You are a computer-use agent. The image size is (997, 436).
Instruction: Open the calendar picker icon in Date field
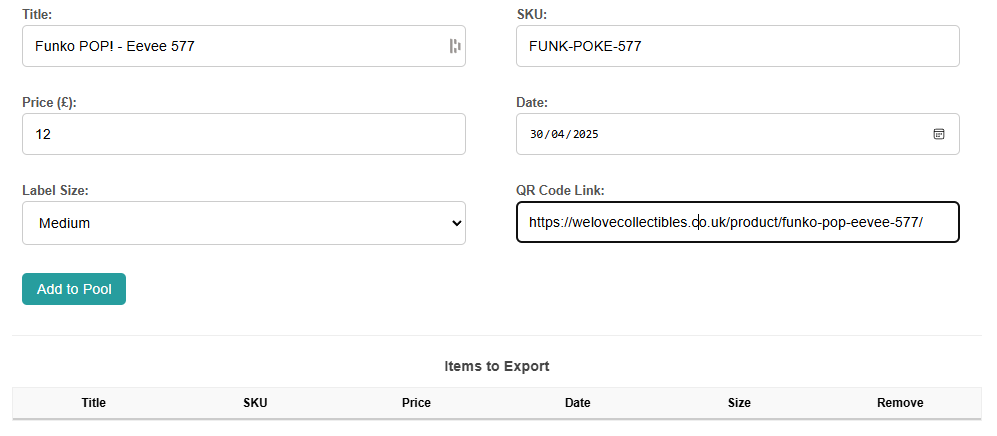(938, 134)
